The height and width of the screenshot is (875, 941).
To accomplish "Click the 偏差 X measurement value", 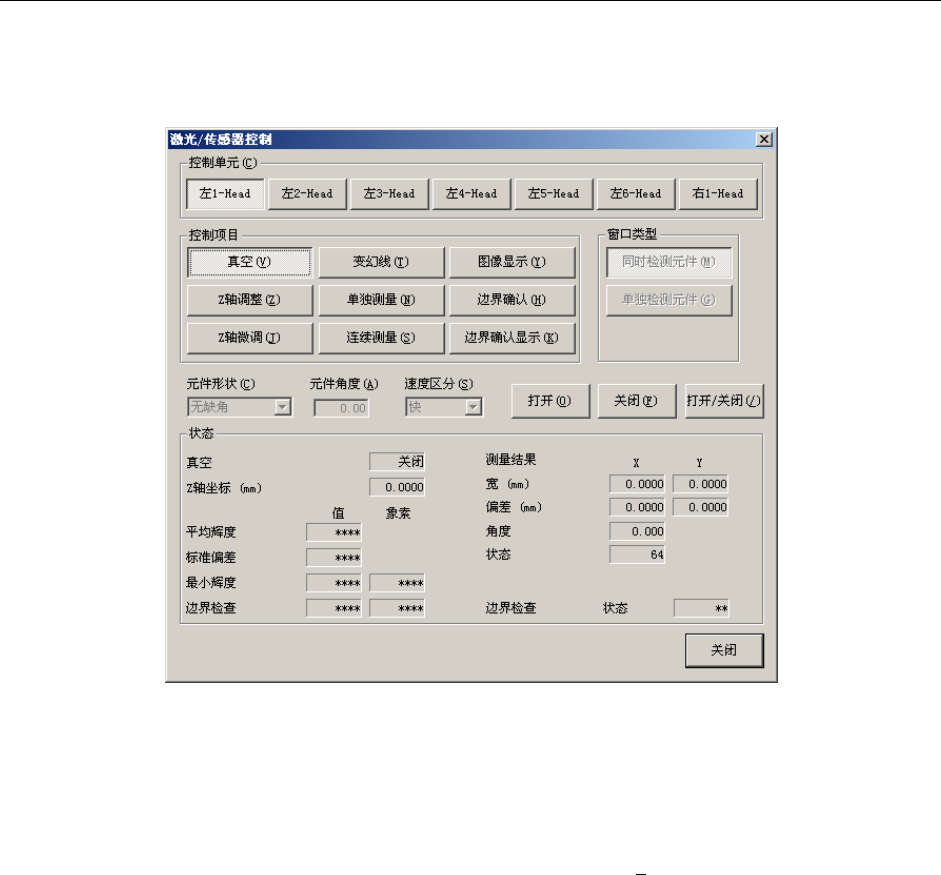I will [x=637, y=508].
